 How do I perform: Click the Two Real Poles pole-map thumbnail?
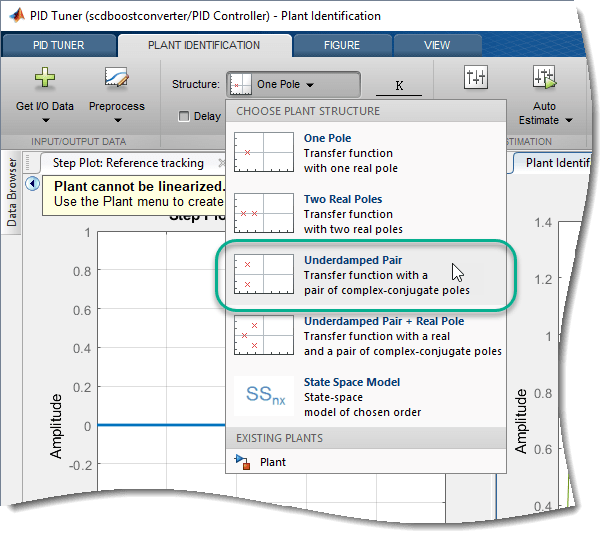pos(264,213)
